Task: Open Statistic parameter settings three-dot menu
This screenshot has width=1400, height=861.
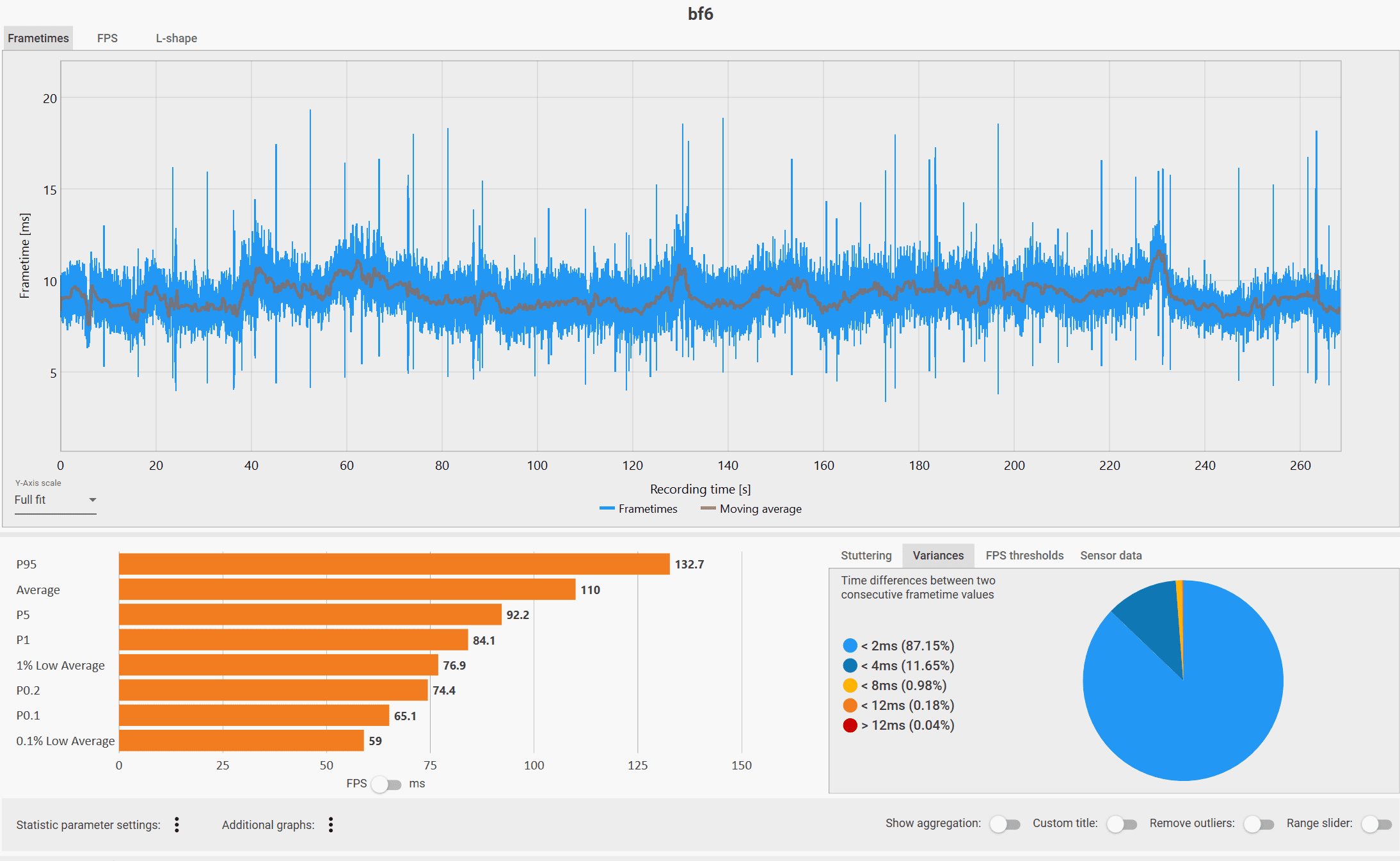Action: coord(177,825)
